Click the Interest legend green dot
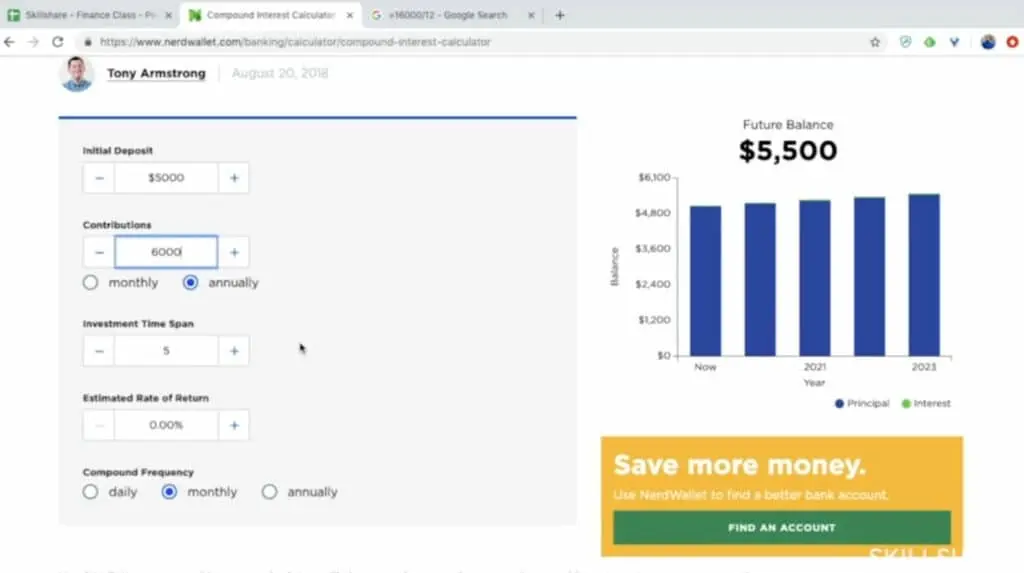The height and width of the screenshot is (573, 1024). [x=906, y=404]
